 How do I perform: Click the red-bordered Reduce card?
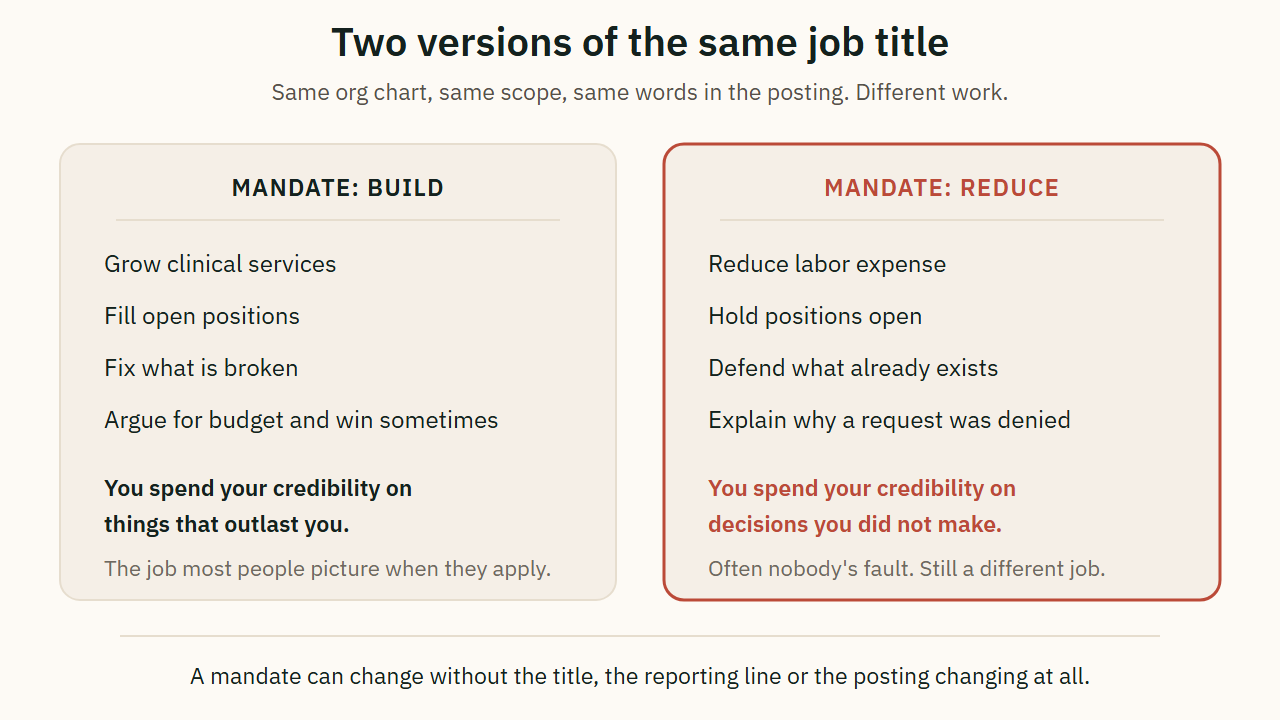click(942, 372)
